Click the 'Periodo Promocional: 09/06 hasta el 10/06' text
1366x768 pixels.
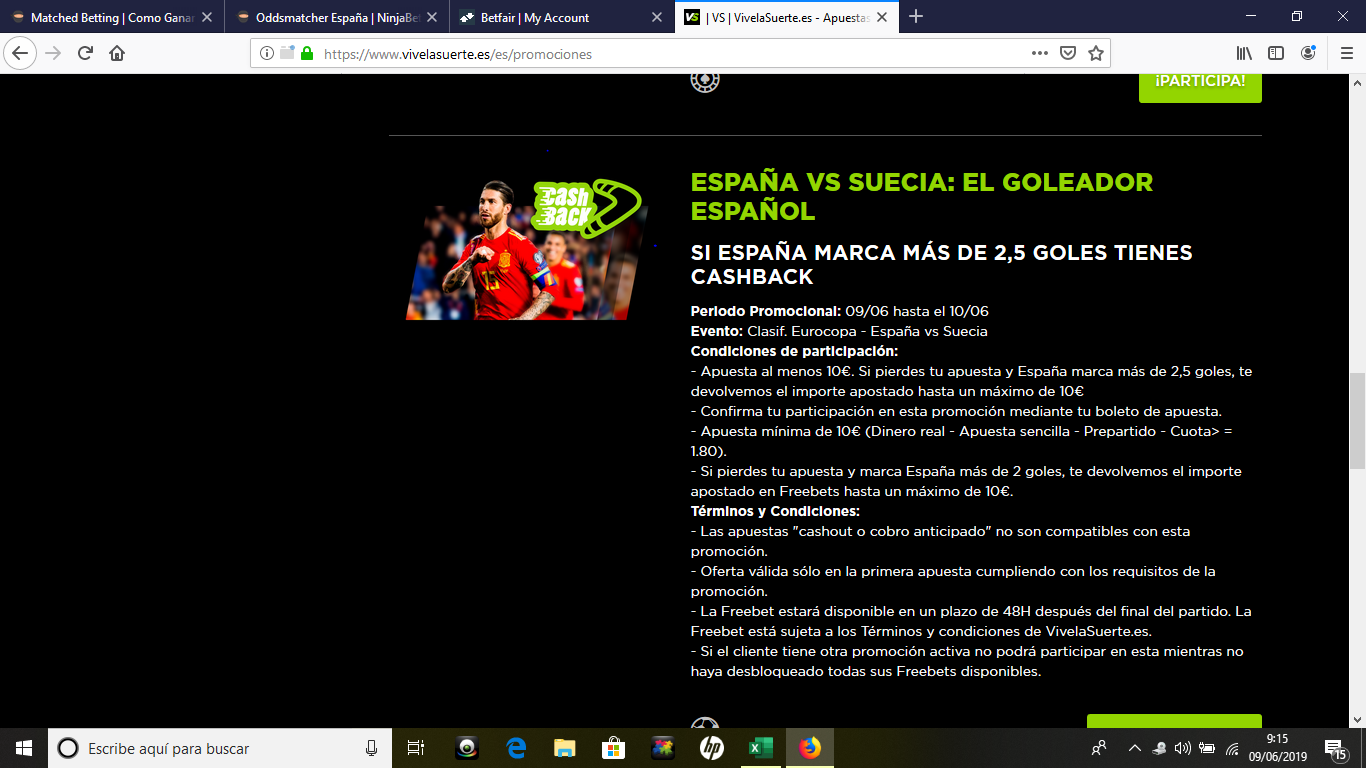coord(839,311)
